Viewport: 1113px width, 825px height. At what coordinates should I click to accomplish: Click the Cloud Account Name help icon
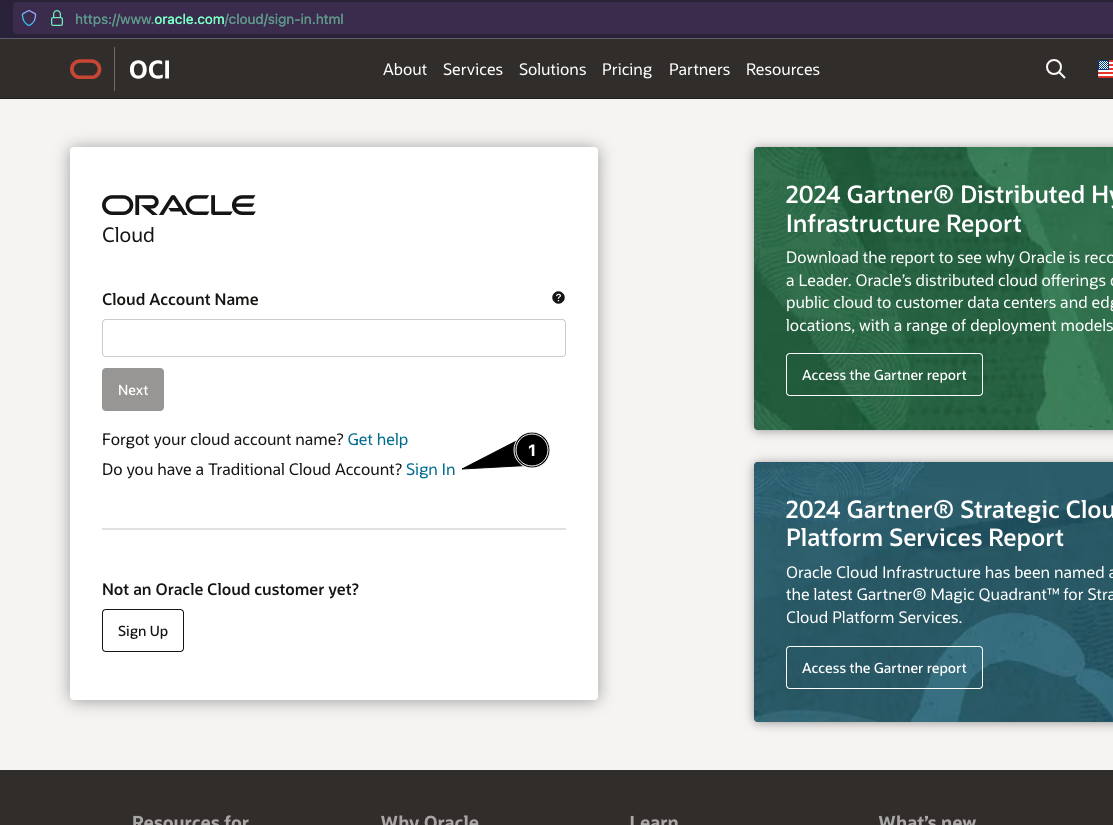559,297
